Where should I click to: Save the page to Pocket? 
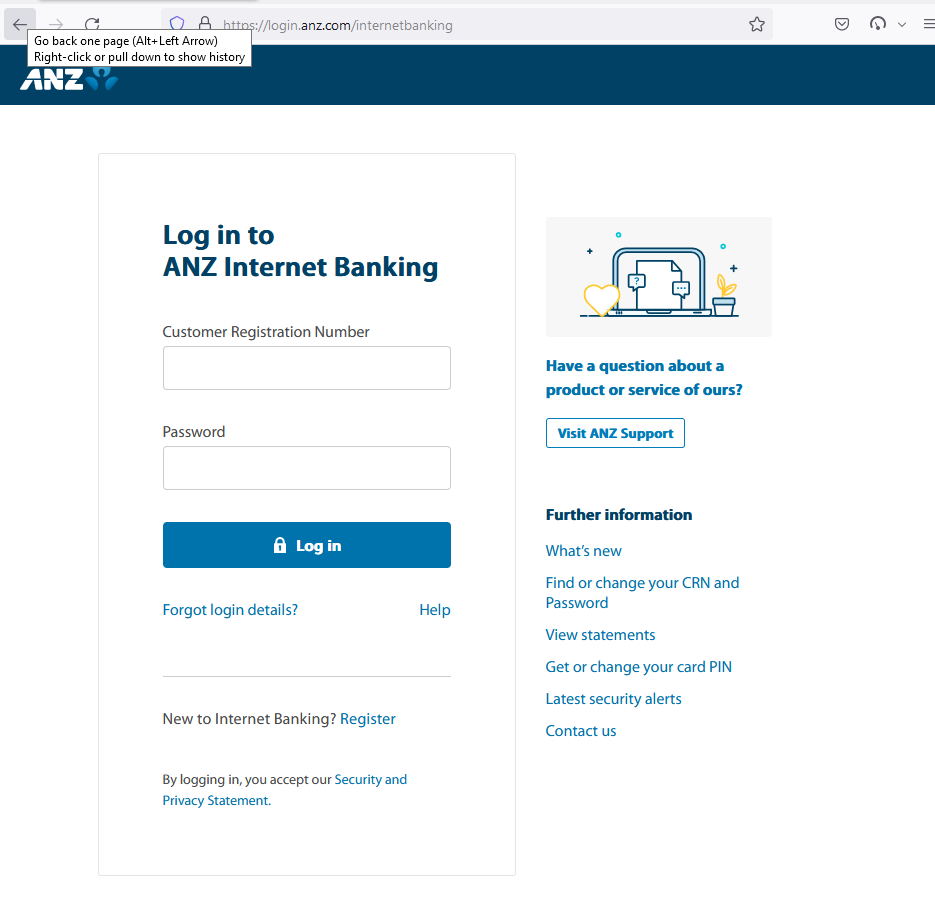(841, 24)
